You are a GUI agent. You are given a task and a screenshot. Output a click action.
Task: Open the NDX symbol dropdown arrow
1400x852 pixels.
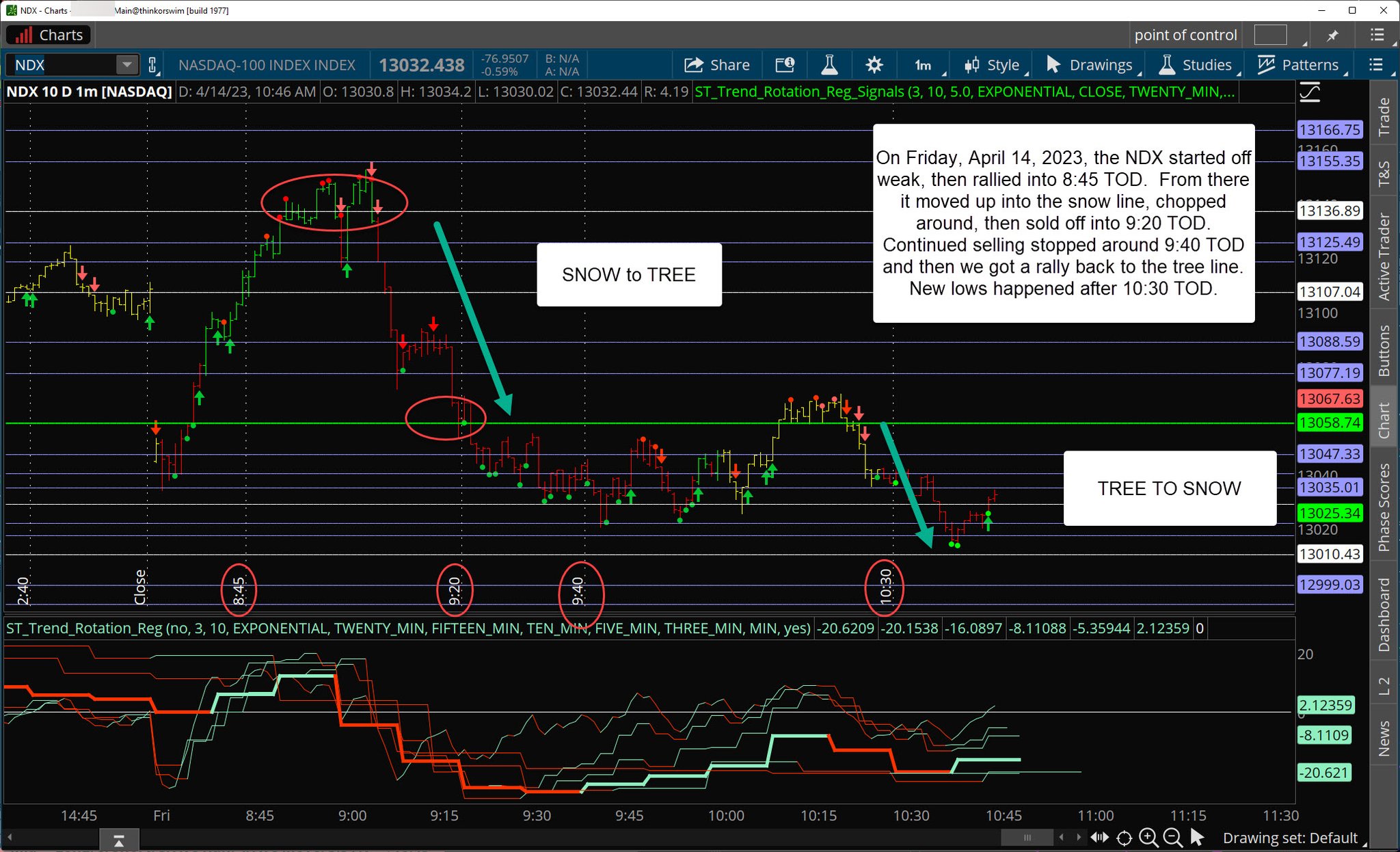126,65
